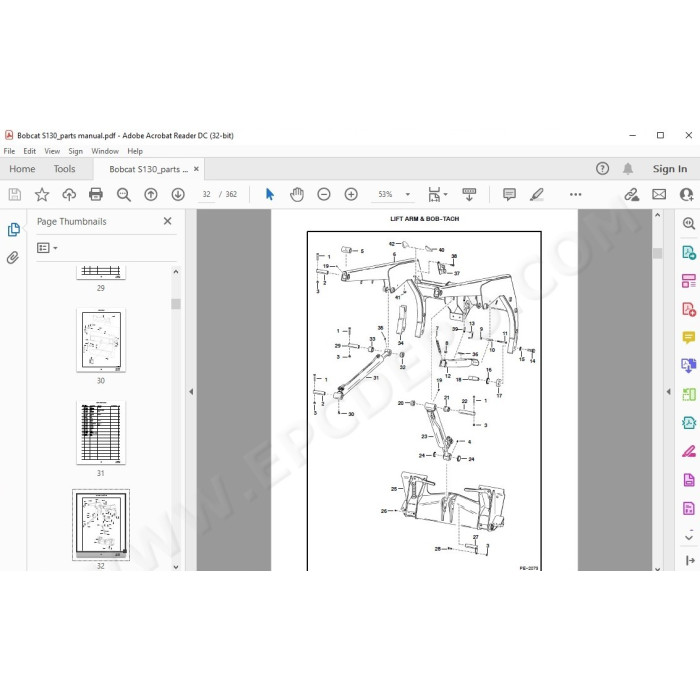Open Comment tool in right pane
This screenshot has width=700, height=700.
pyautogui.click(x=689, y=338)
